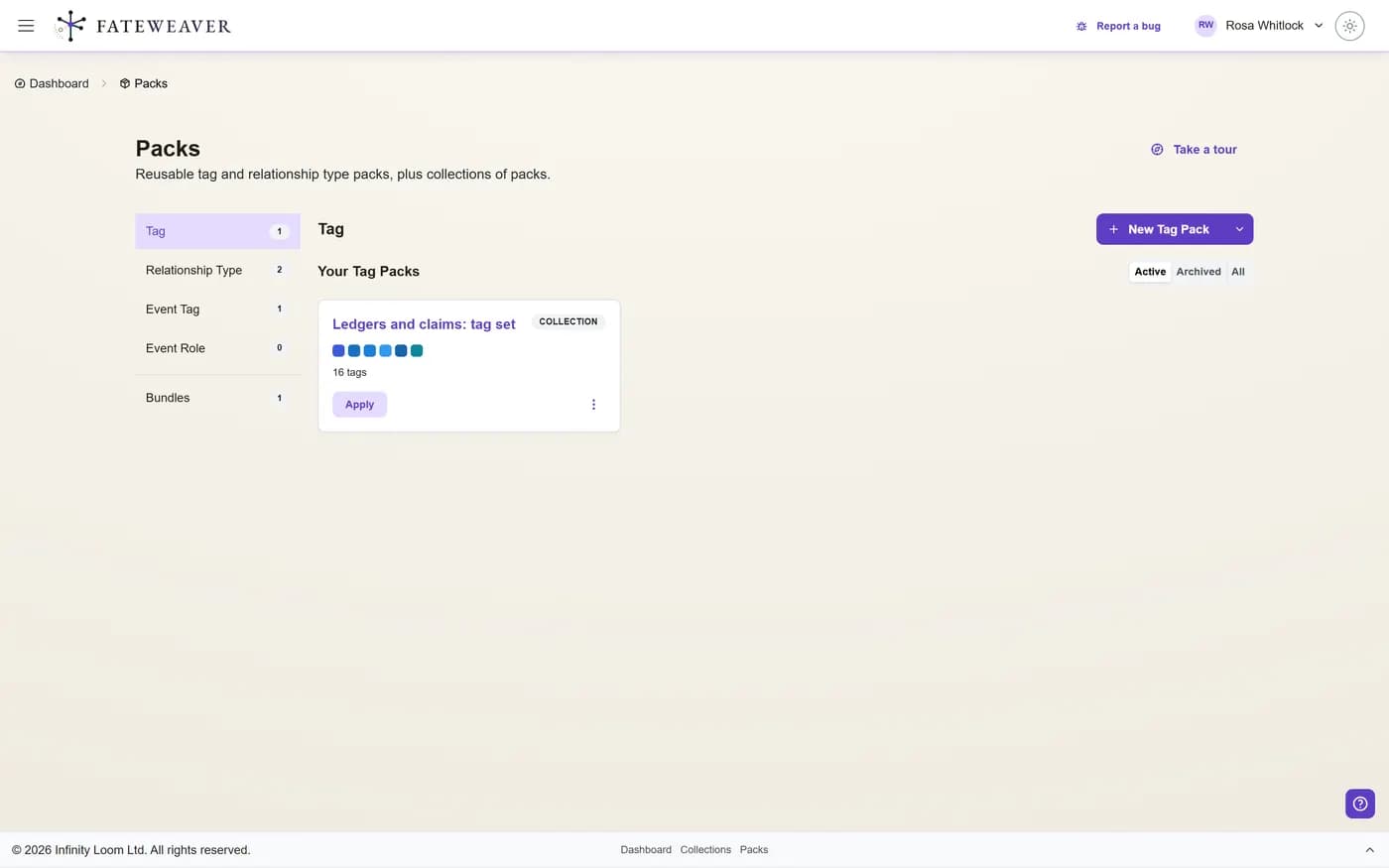Click the footer Collections link
This screenshot has width=1389, height=868.
click(705, 850)
